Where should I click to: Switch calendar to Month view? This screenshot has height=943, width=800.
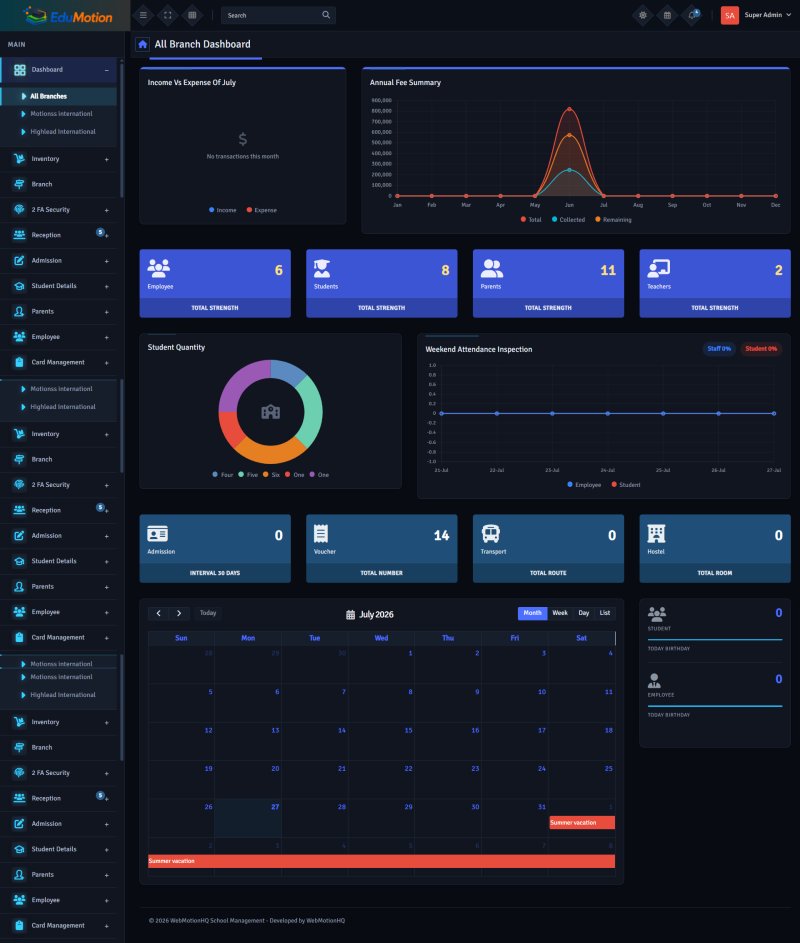(532, 613)
